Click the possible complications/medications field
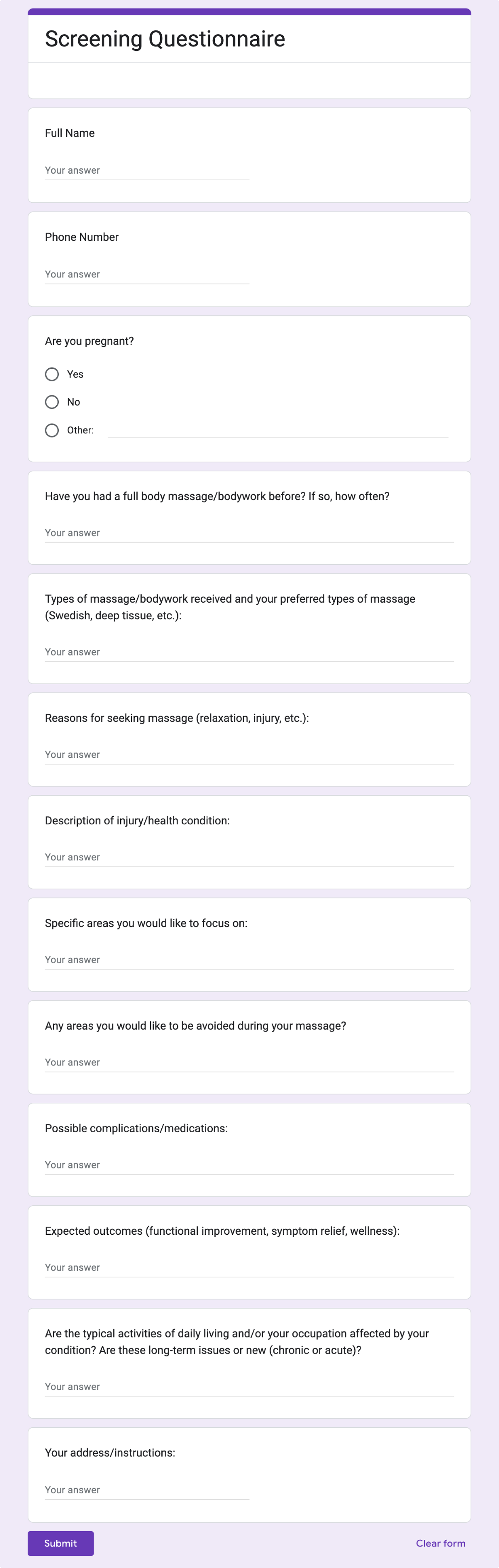 [x=249, y=1165]
